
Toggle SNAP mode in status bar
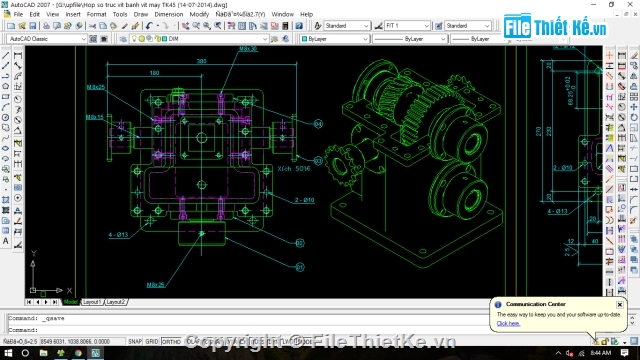click(x=135, y=342)
